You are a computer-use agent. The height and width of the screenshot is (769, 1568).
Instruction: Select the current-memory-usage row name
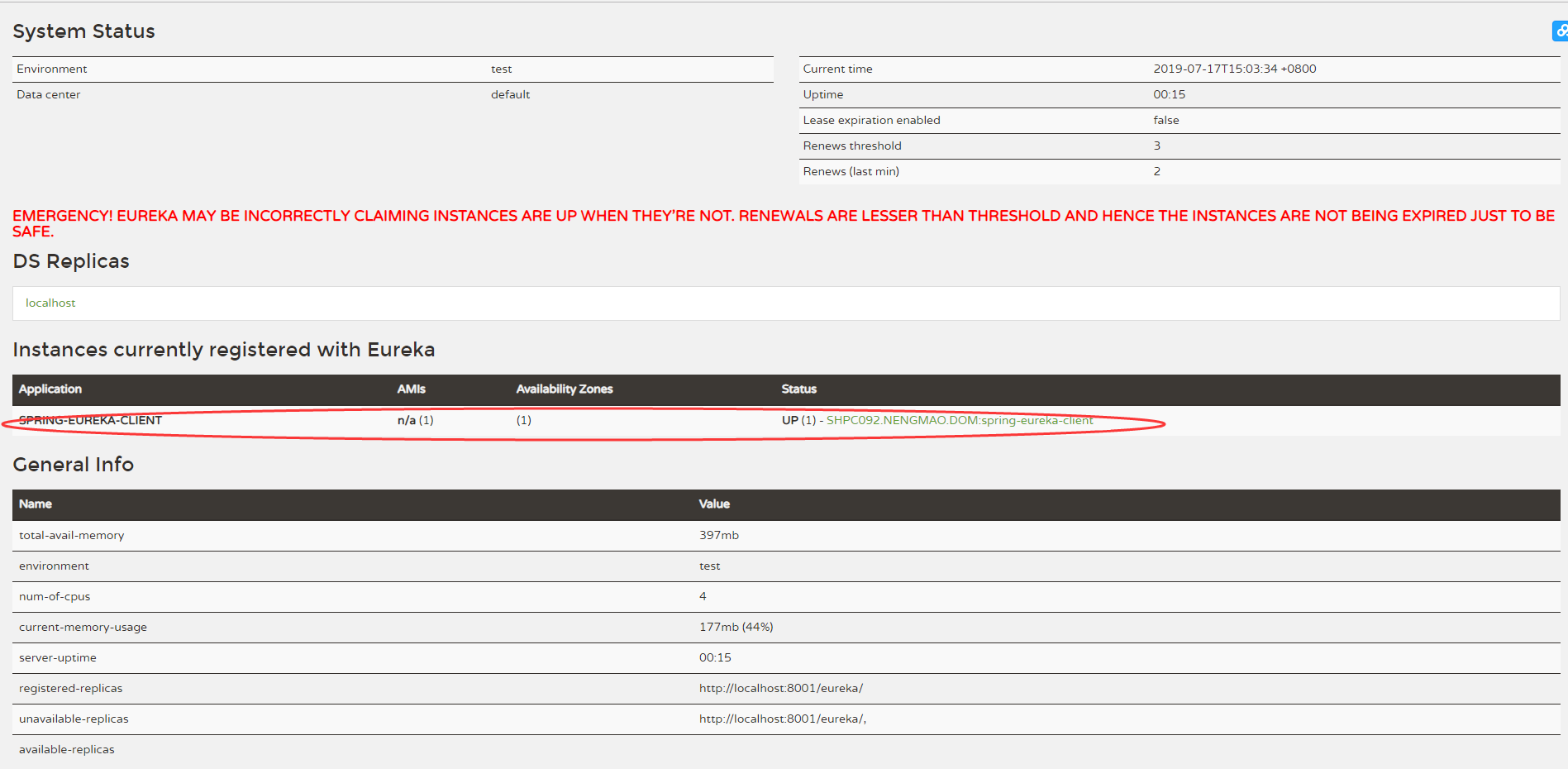coord(83,627)
